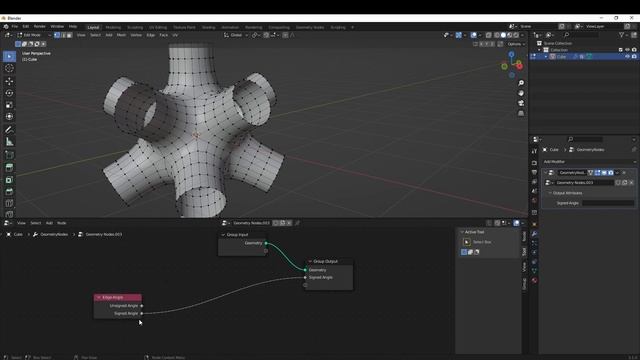Select the Inset Faces tool
Viewport: 640px width, 360px height.
point(9,180)
